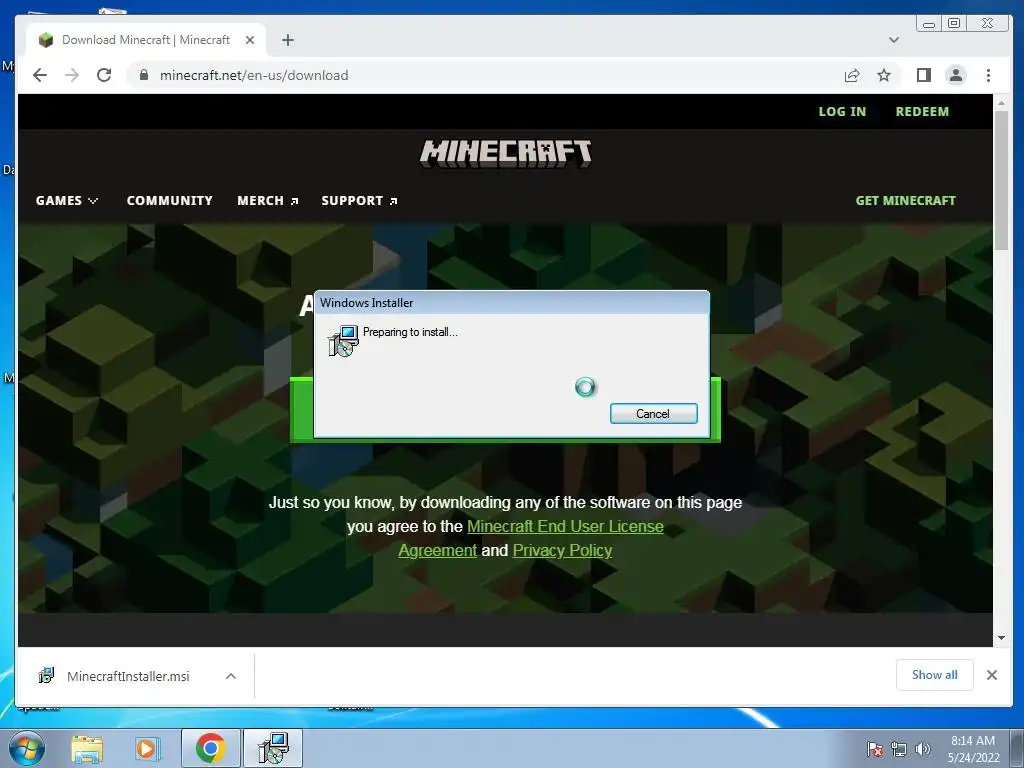This screenshot has width=1024, height=768.
Task: Expand MinecraftInstaller.msi download options chevron
Action: coord(231,676)
